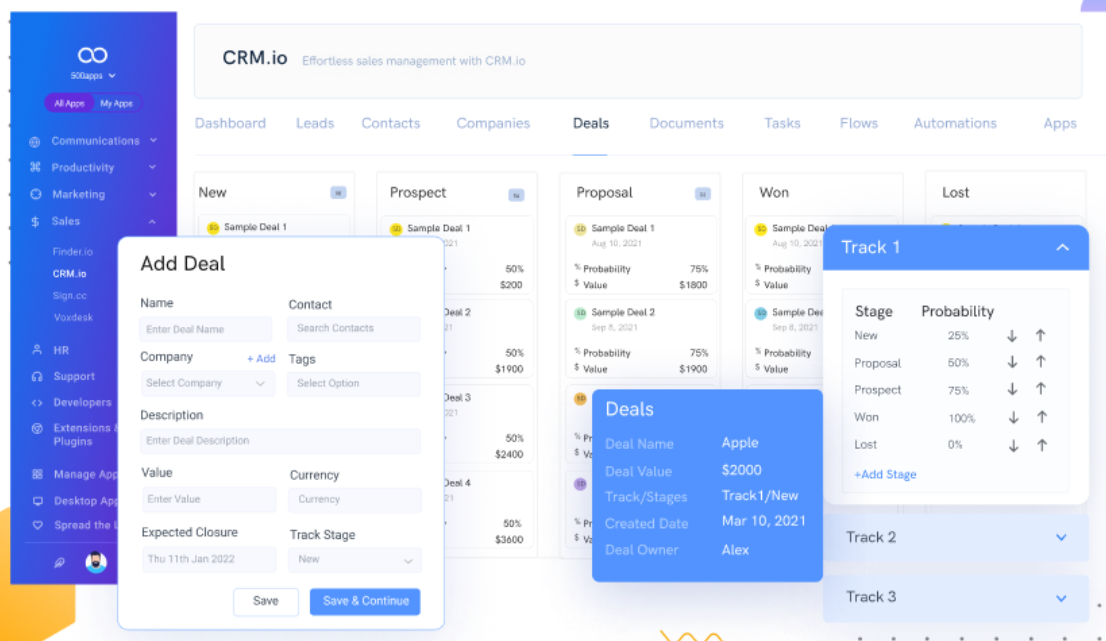Click the Desktop App monitor icon
The width and height of the screenshot is (1106, 641).
[x=37, y=501]
